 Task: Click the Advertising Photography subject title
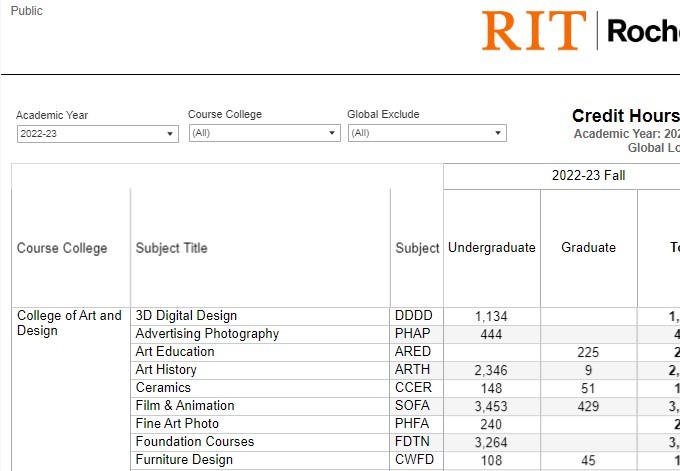(x=207, y=334)
